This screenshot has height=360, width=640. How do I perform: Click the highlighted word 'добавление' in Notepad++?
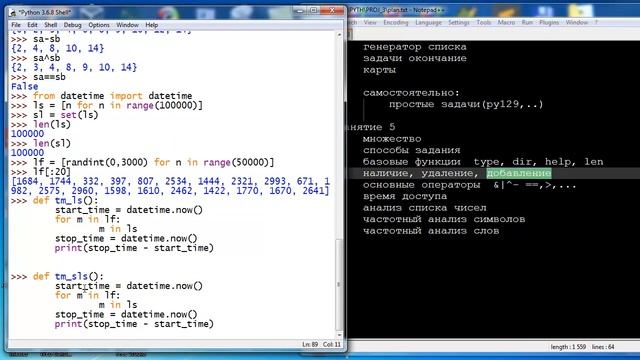tap(519, 173)
